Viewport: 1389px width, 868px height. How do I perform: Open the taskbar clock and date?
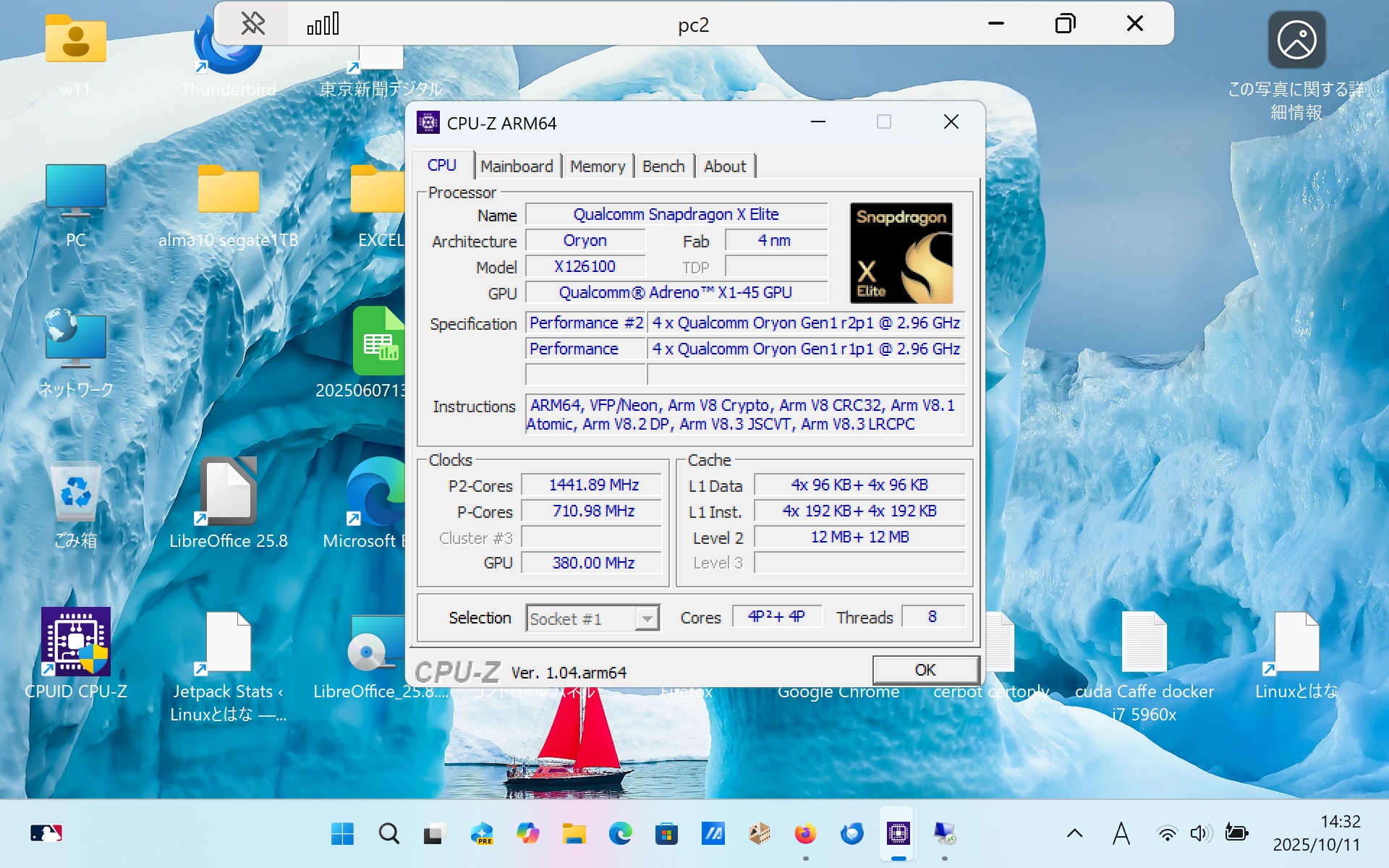[1316, 833]
